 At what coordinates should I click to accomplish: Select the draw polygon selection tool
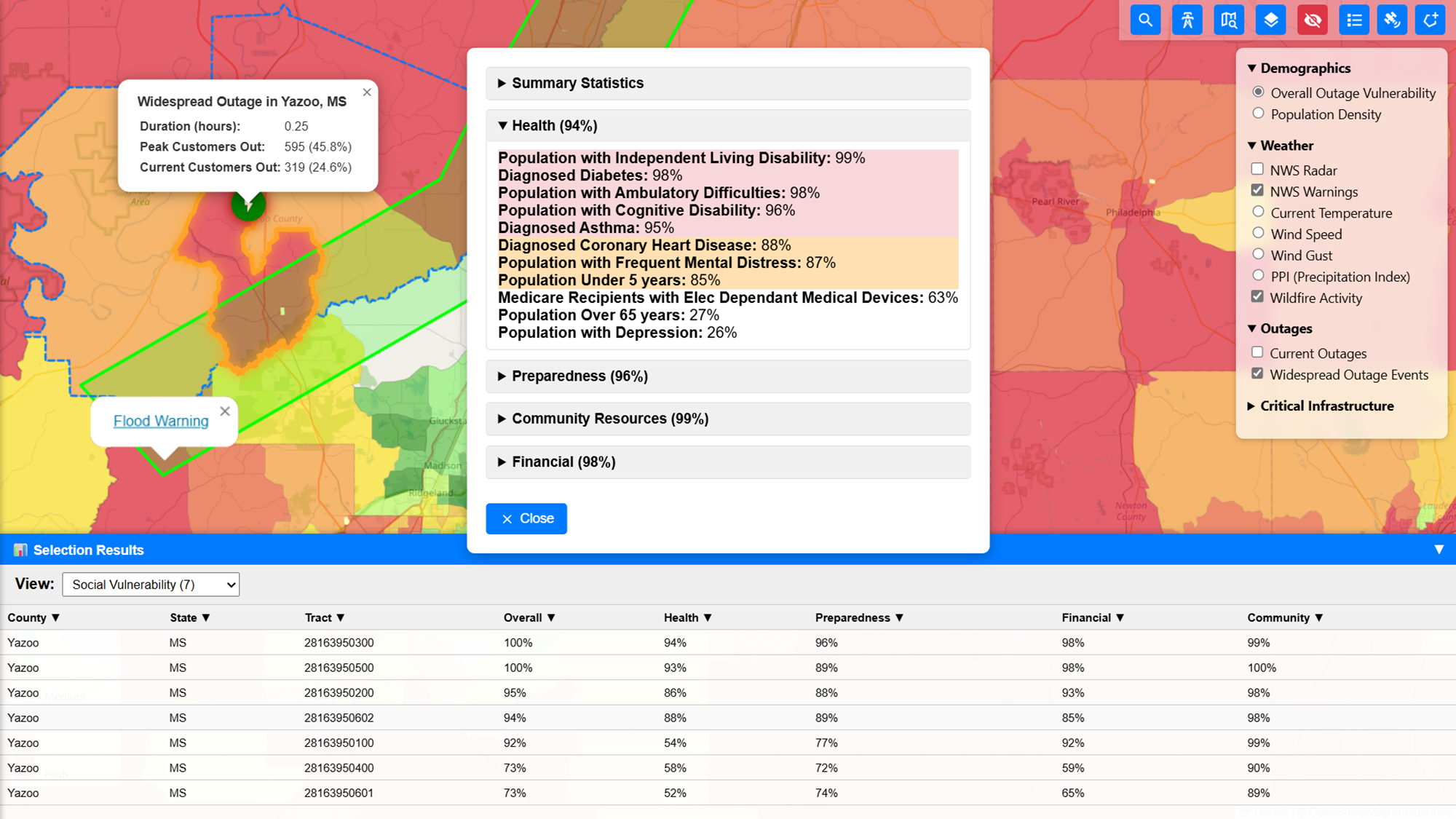coord(1431,20)
